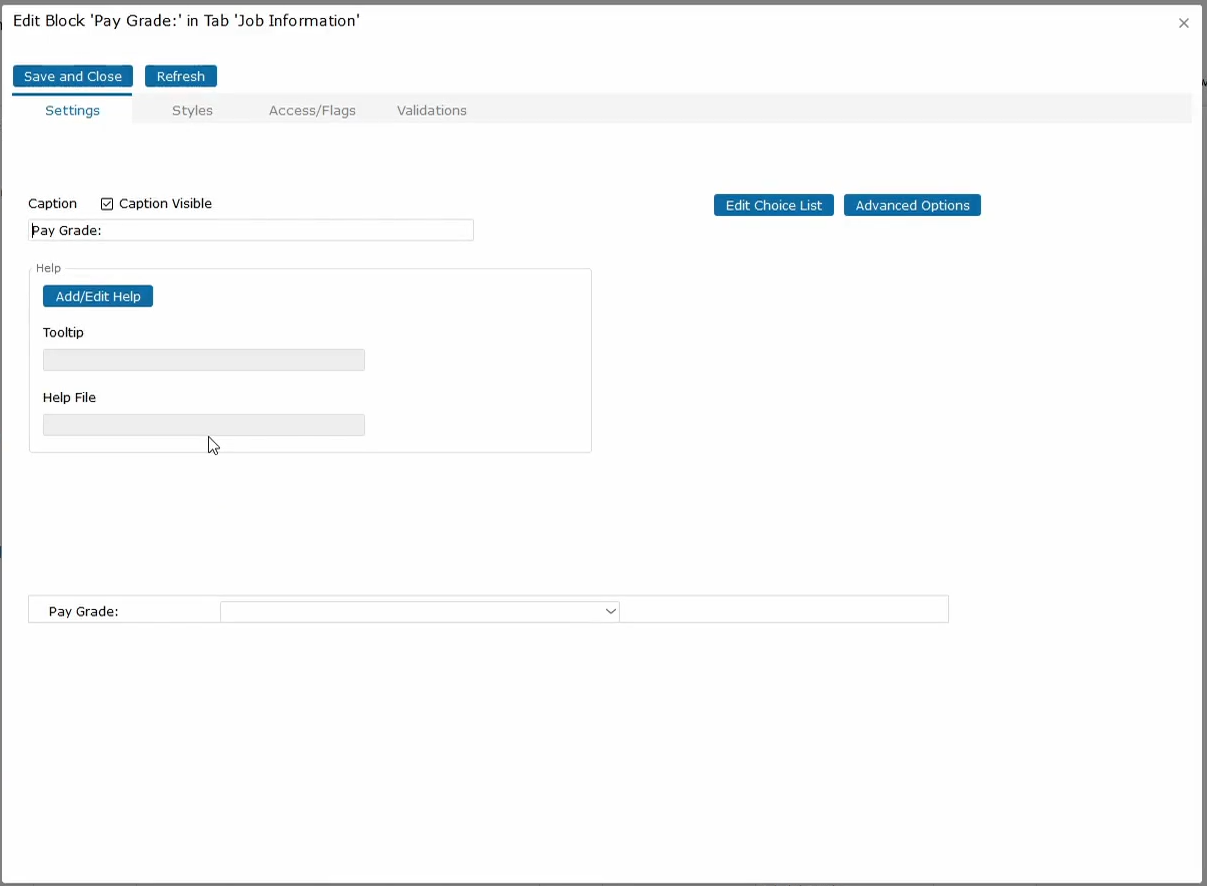The height and width of the screenshot is (886, 1207).
Task: Open the Styles tab
Action: (192, 111)
